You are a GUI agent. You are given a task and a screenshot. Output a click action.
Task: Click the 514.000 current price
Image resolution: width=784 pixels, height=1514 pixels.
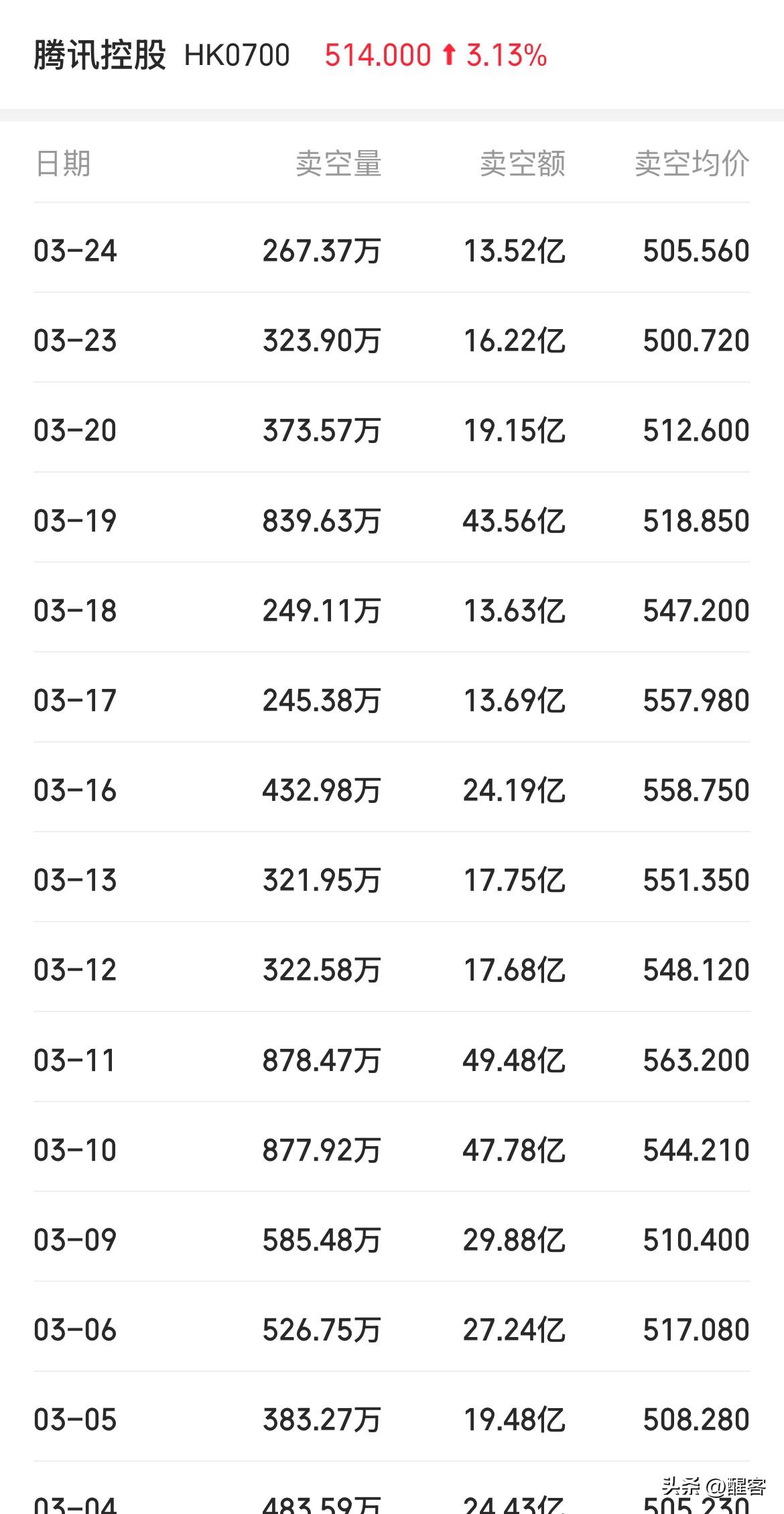(x=378, y=55)
